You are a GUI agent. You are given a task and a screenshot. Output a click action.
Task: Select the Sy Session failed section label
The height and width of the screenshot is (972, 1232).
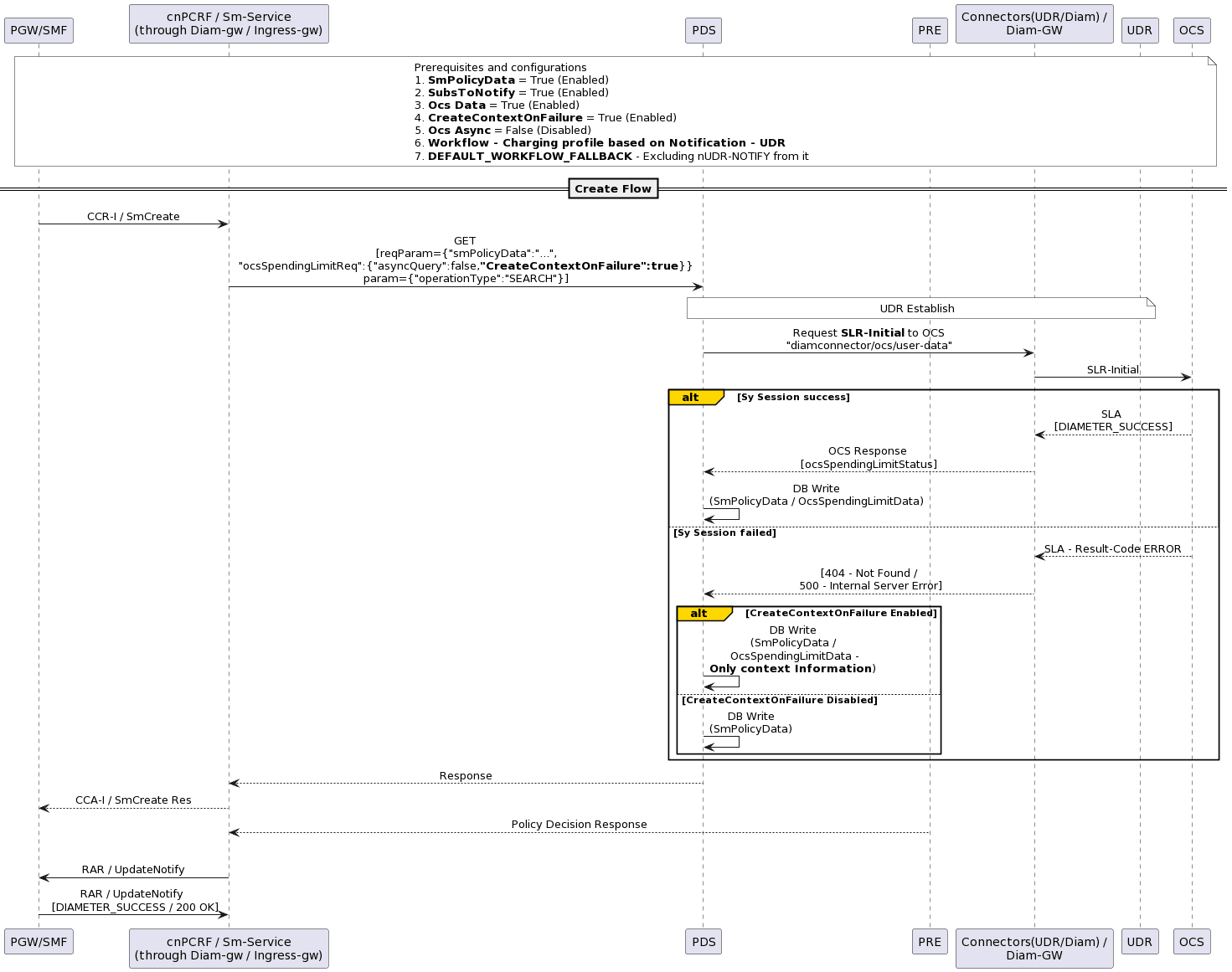coord(724,532)
